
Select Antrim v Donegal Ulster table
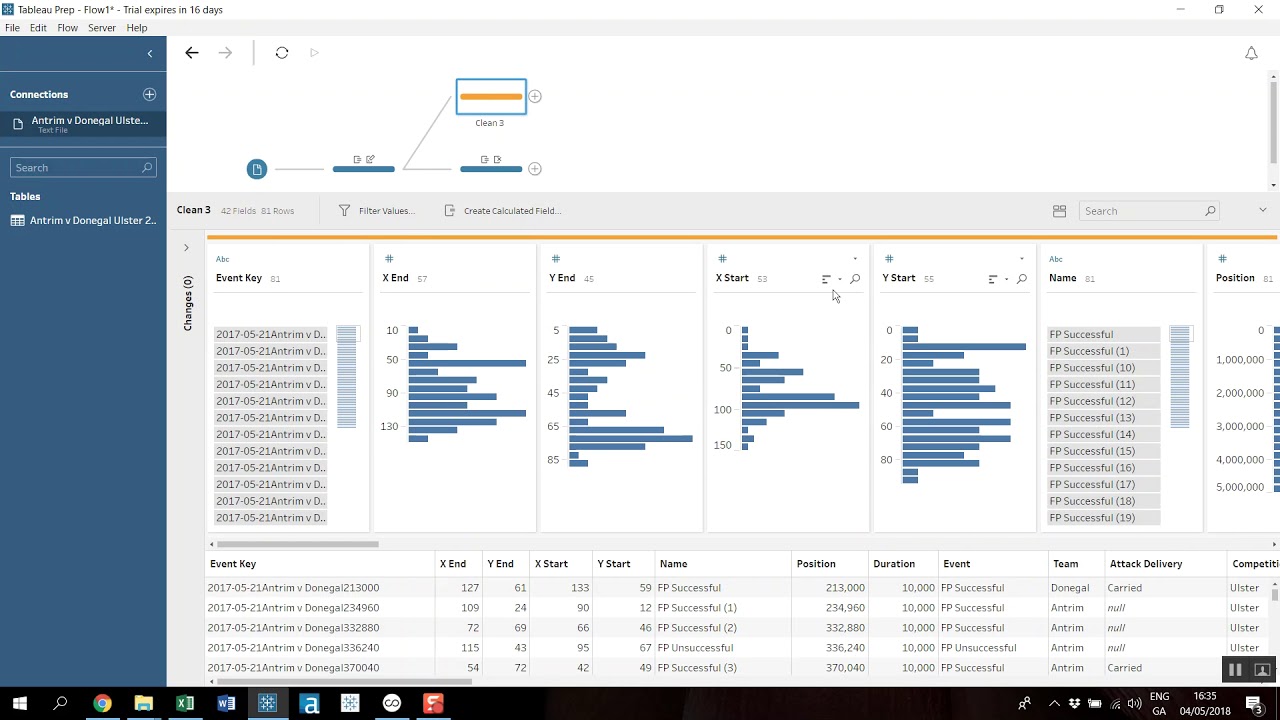click(x=83, y=220)
